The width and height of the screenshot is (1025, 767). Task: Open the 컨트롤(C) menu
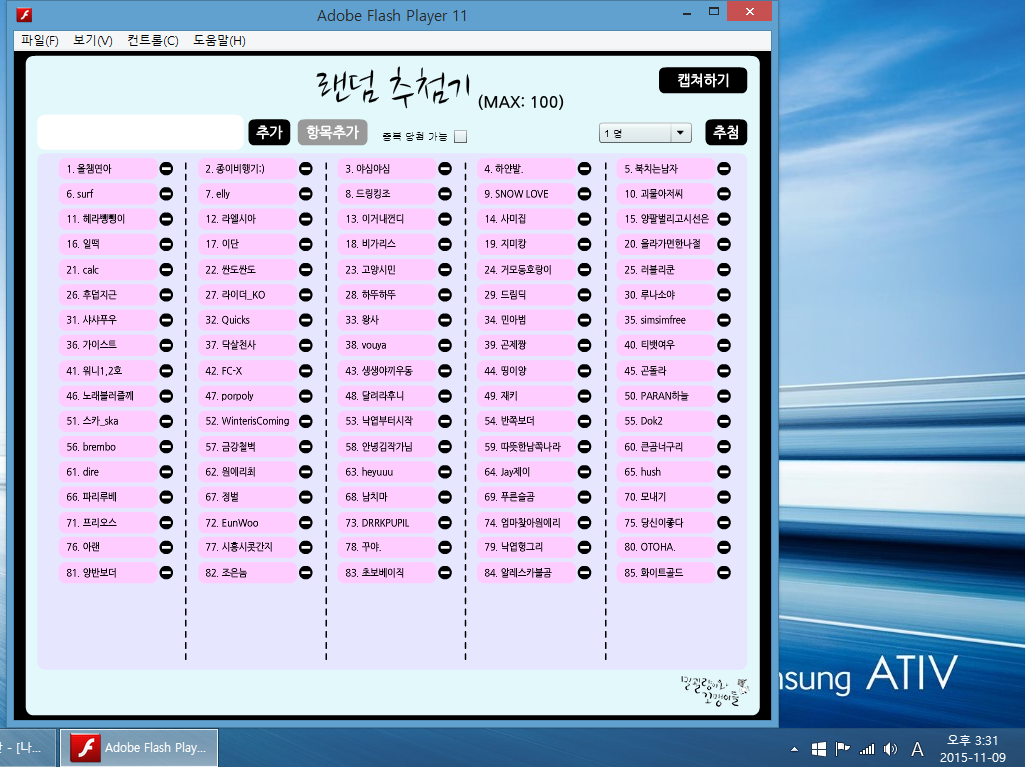coord(153,41)
